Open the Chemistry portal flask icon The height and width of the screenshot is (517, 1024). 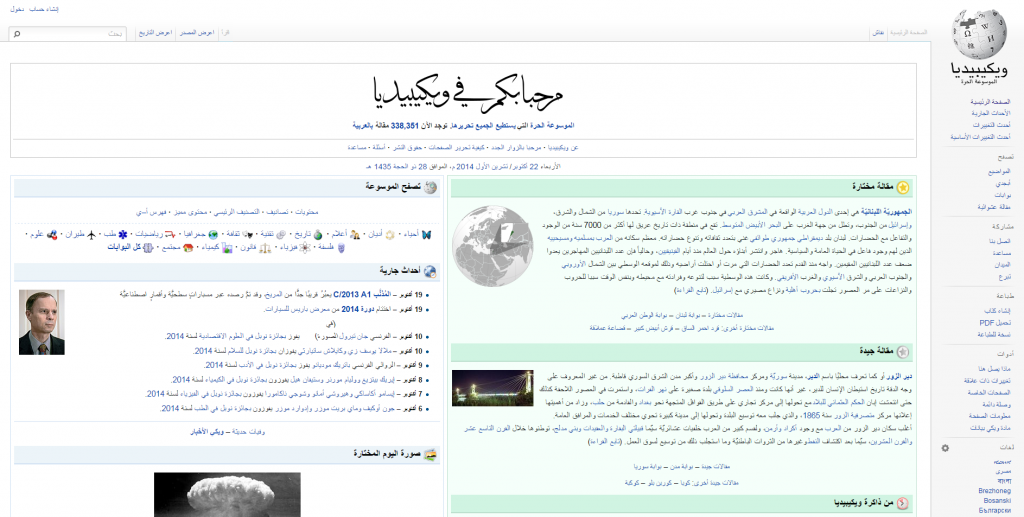[x=227, y=248]
